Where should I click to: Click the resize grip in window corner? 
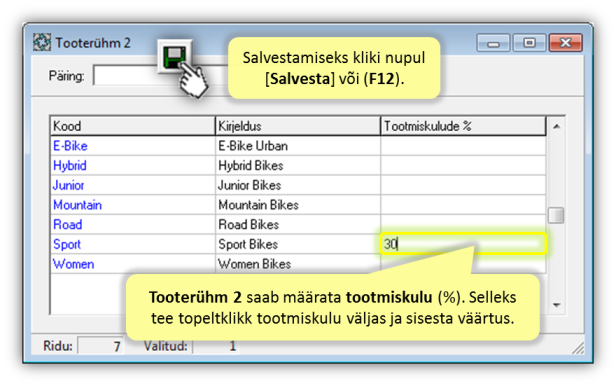pyautogui.click(x=578, y=348)
